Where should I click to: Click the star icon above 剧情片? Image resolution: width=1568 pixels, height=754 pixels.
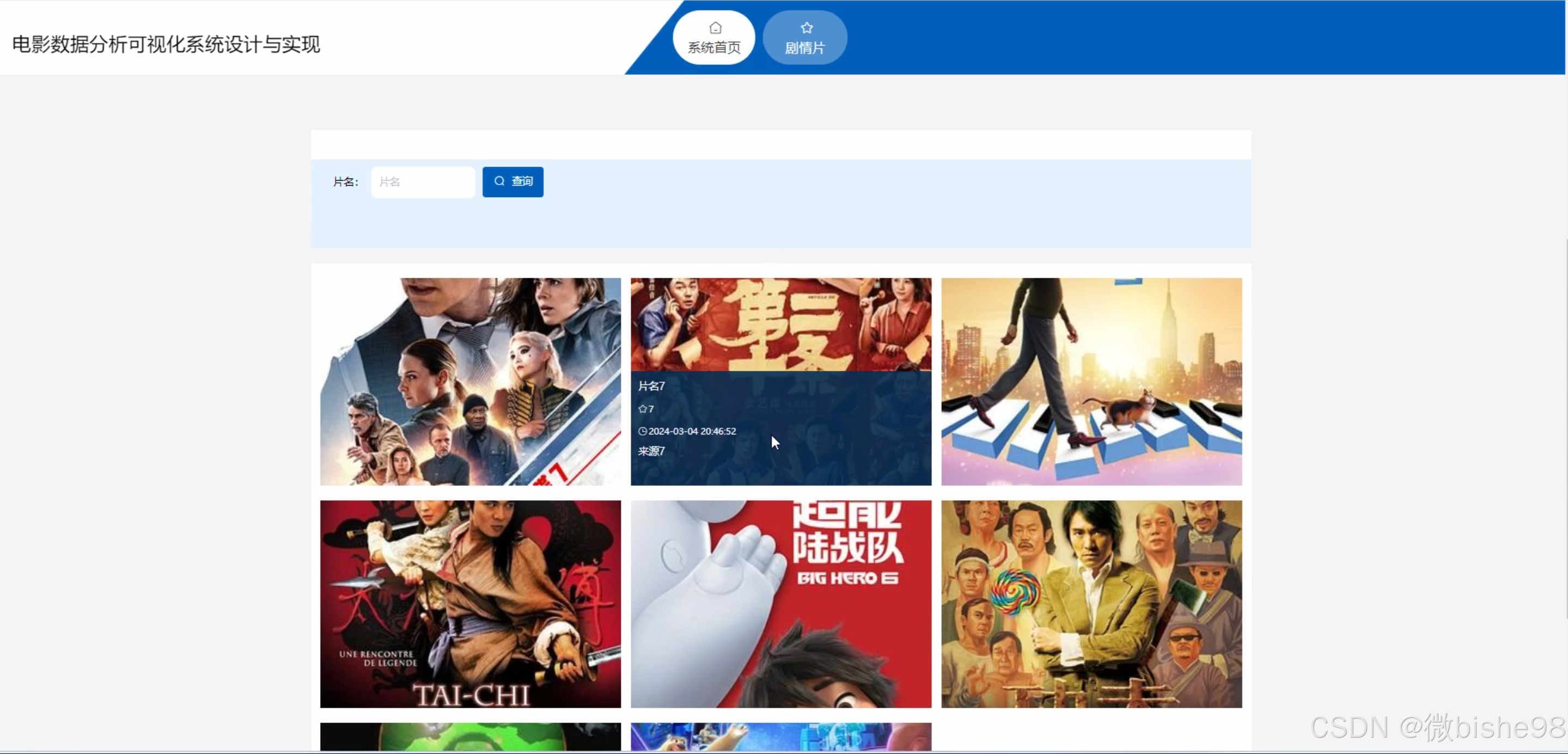807,28
